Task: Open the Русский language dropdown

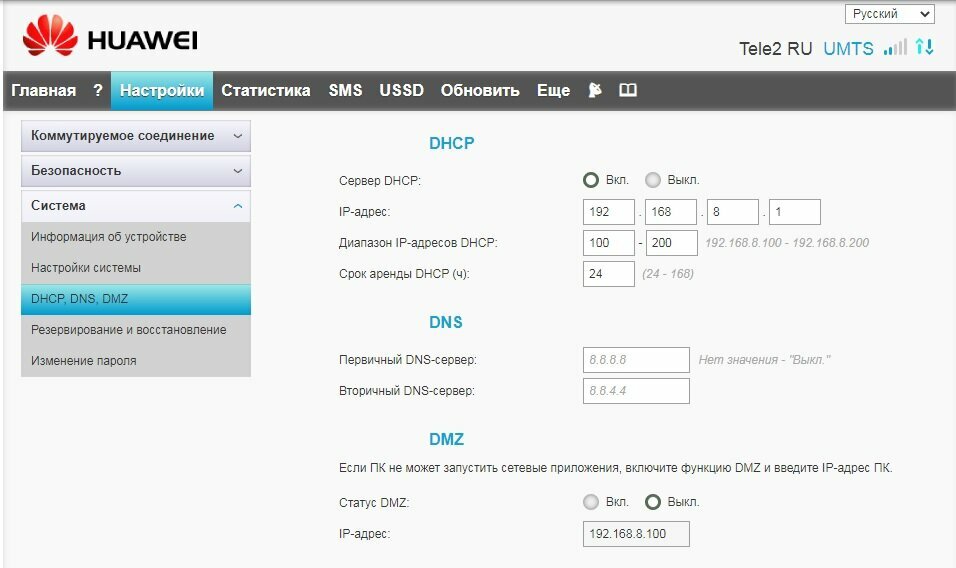Action: (890, 14)
